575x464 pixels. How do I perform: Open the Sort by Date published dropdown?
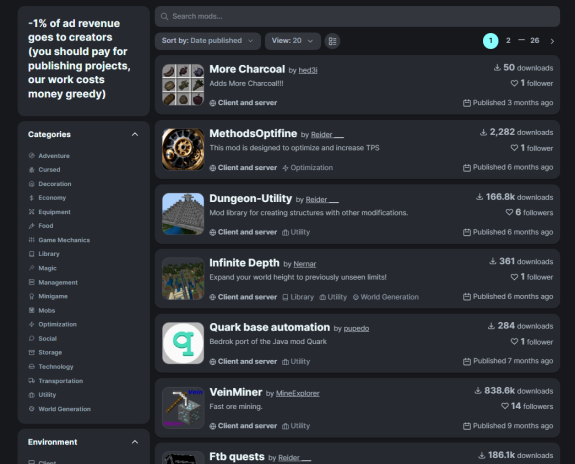coord(208,41)
